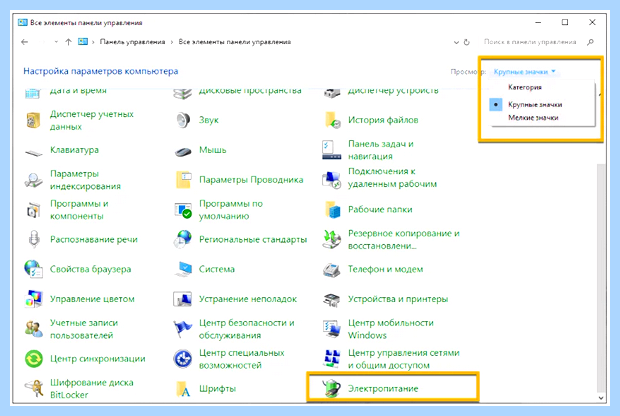The width and height of the screenshot is (620, 416).
Task: Click Подключения к удаленным рабочим icon
Action: (331, 179)
